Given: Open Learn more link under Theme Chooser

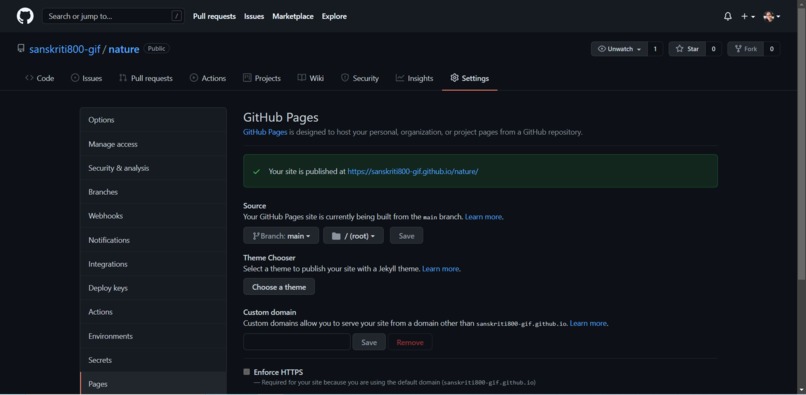Looking at the screenshot, I should 441,269.
